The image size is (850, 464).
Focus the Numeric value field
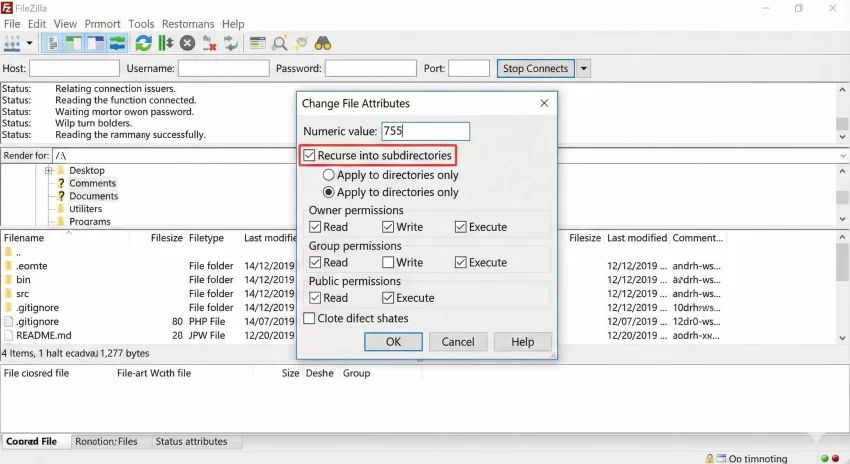426,131
